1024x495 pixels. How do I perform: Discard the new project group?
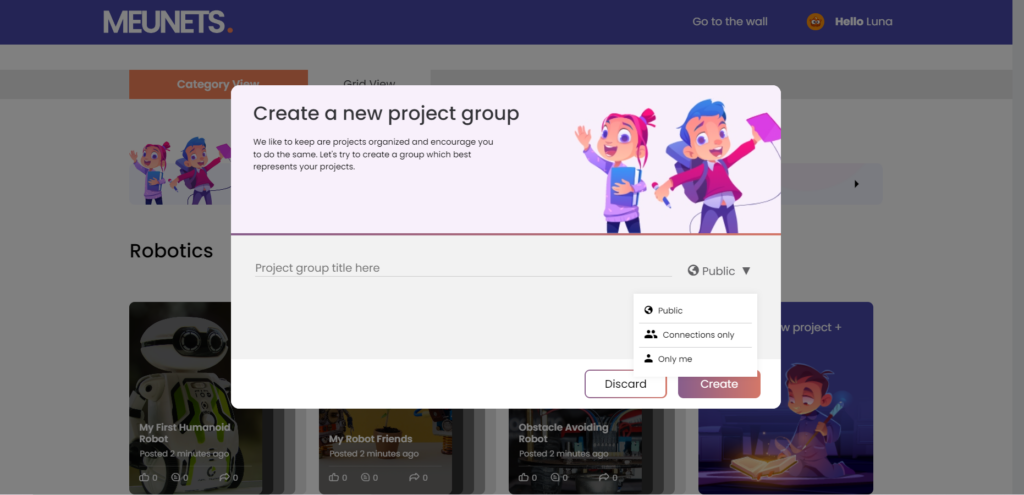pos(625,384)
